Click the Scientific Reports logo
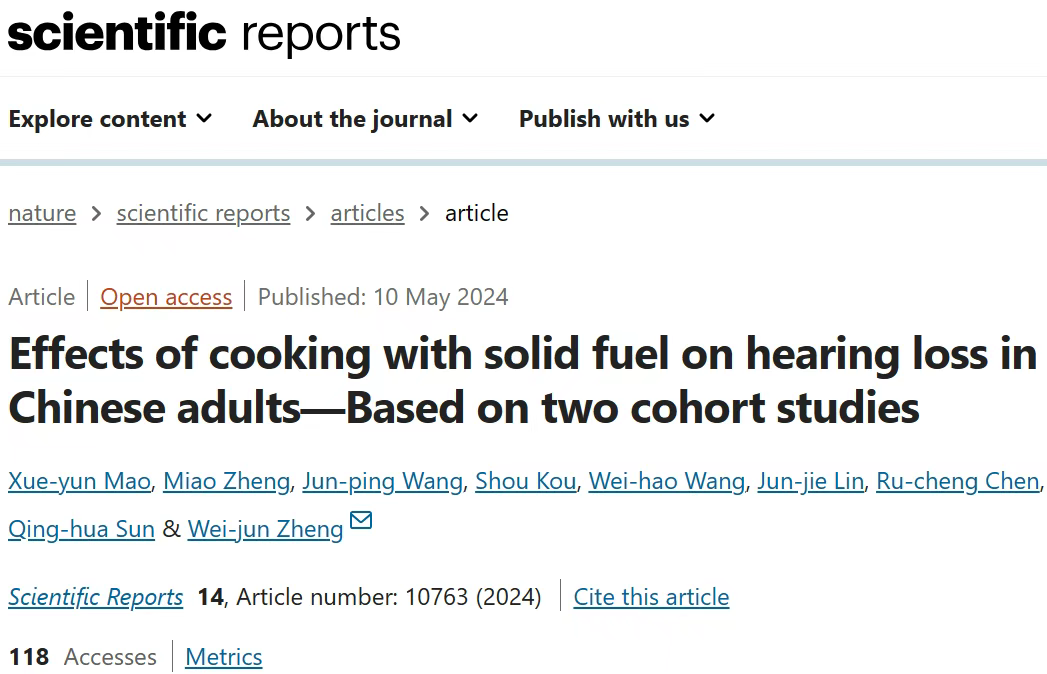The image size is (1047, 674). tap(204, 33)
